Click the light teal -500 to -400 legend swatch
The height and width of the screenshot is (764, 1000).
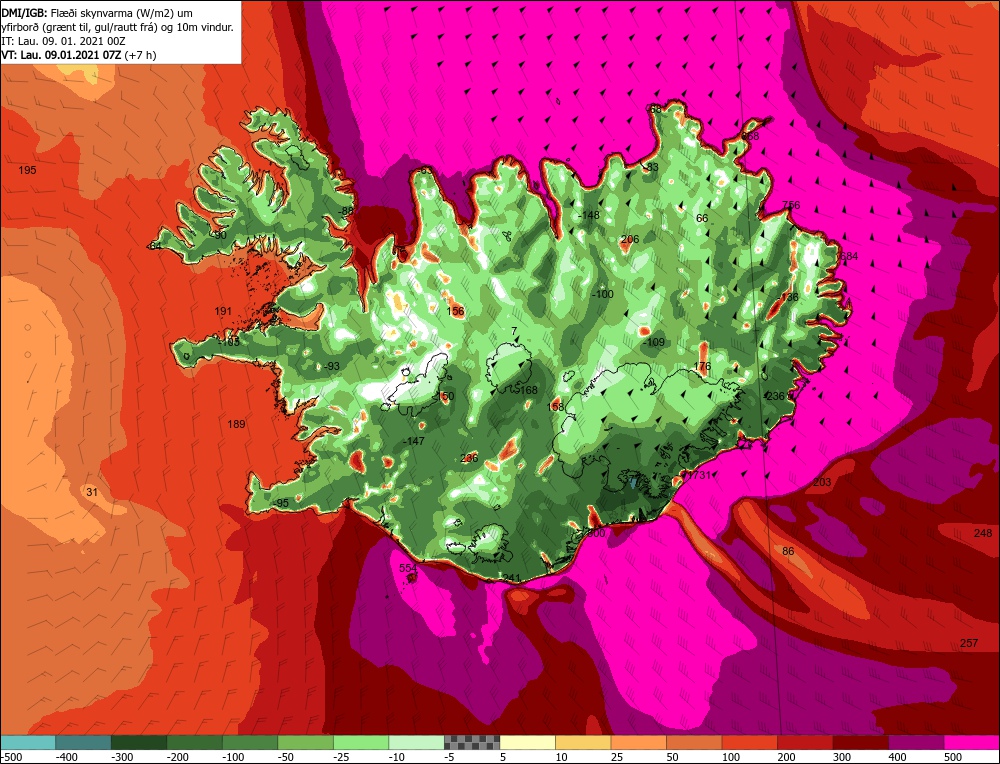click(x=28, y=743)
